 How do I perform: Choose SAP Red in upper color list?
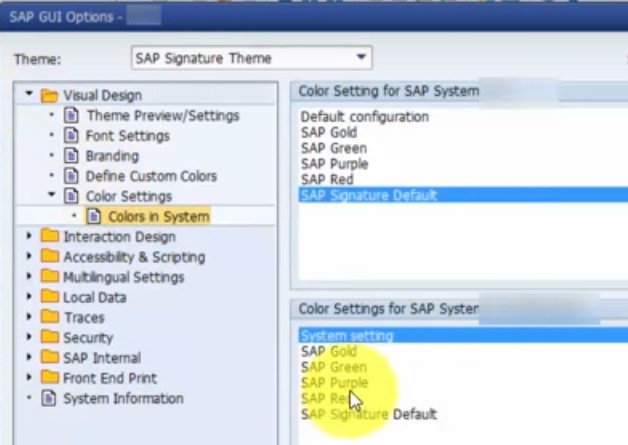pos(327,179)
